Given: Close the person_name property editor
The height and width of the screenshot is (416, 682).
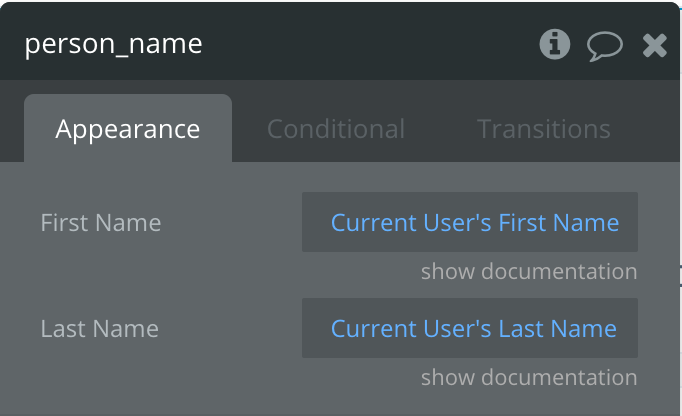Looking at the screenshot, I should tap(655, 45).
